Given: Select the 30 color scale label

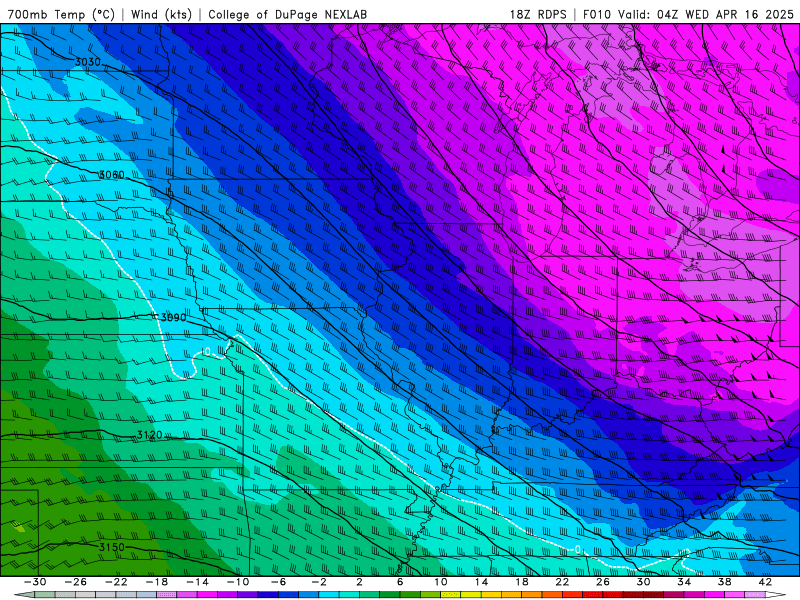Looking at the screenshot, I should (643, 582).
